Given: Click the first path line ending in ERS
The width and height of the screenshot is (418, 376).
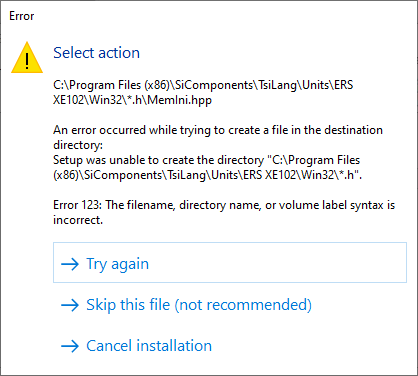Looking at the screenshot, I should tap(203, 85).
